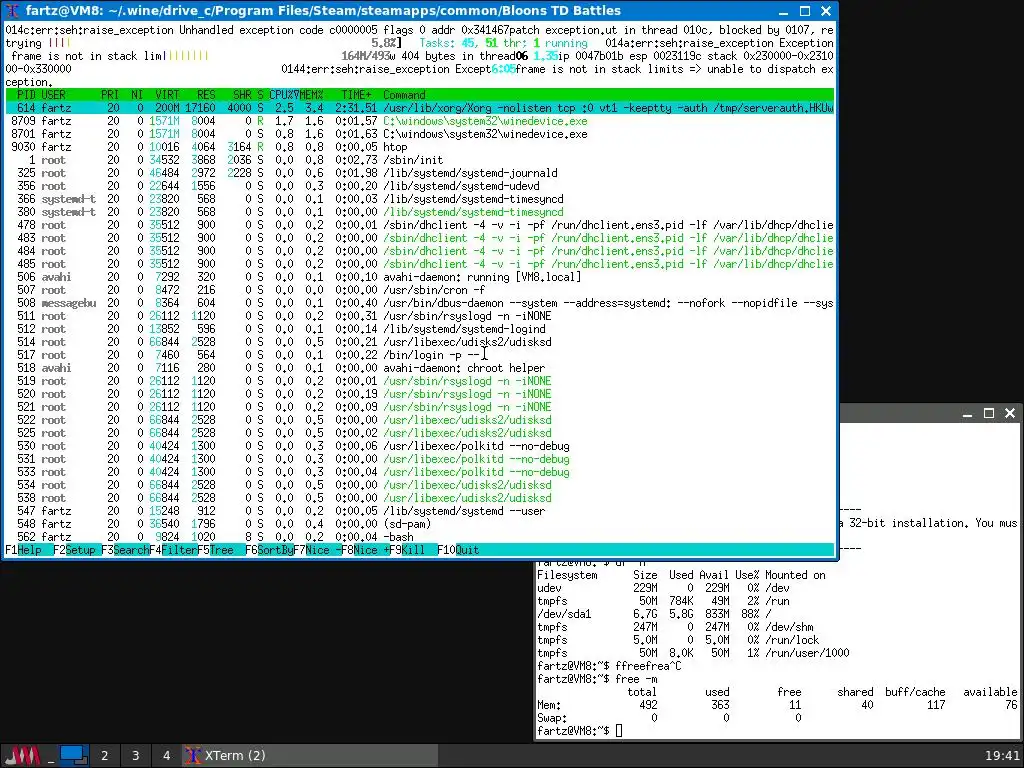Select the systemd-journald process row
The image size is (1024, 768).
coord(419,173)
